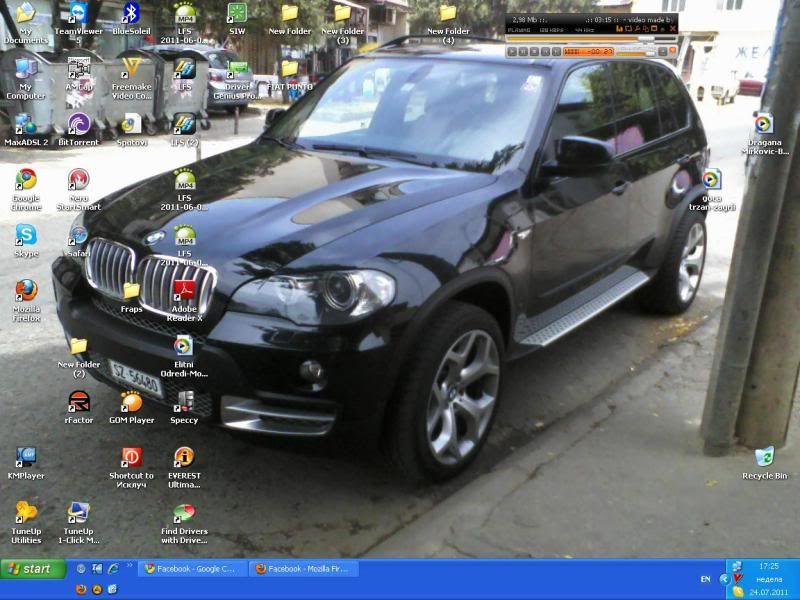This screenshot has width=800, height=600.
Task: Select the New Folder (3) icon
Action: click(342, 23)
